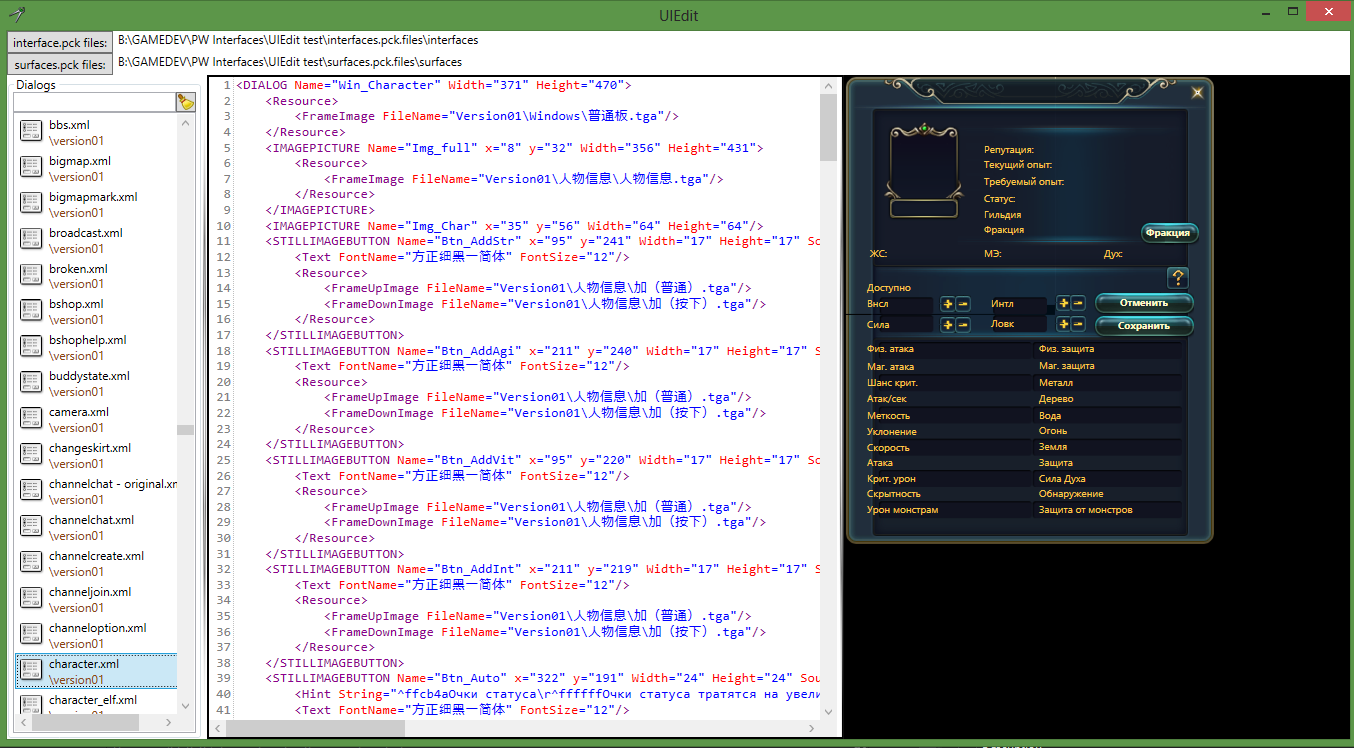Select bigmap.xml in the Dialogs list
Screen dimensions: 1354x748
tap(80, 161)
